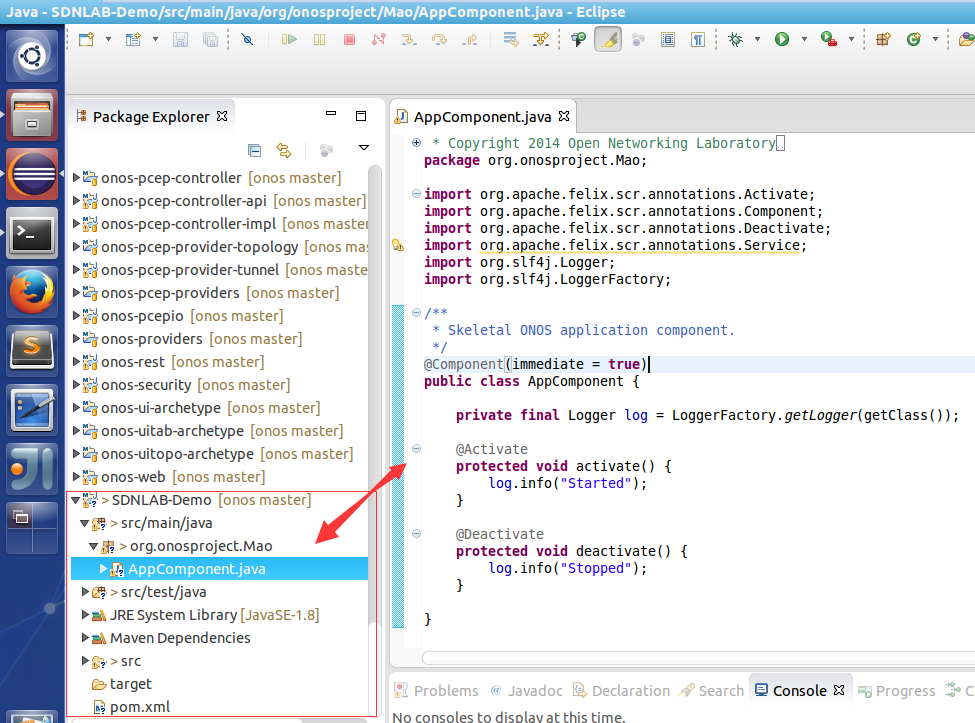Click the green Run button in toolbar
Image resolution: width=975 pixels, height=723 pixels.
tap(782, 40)
